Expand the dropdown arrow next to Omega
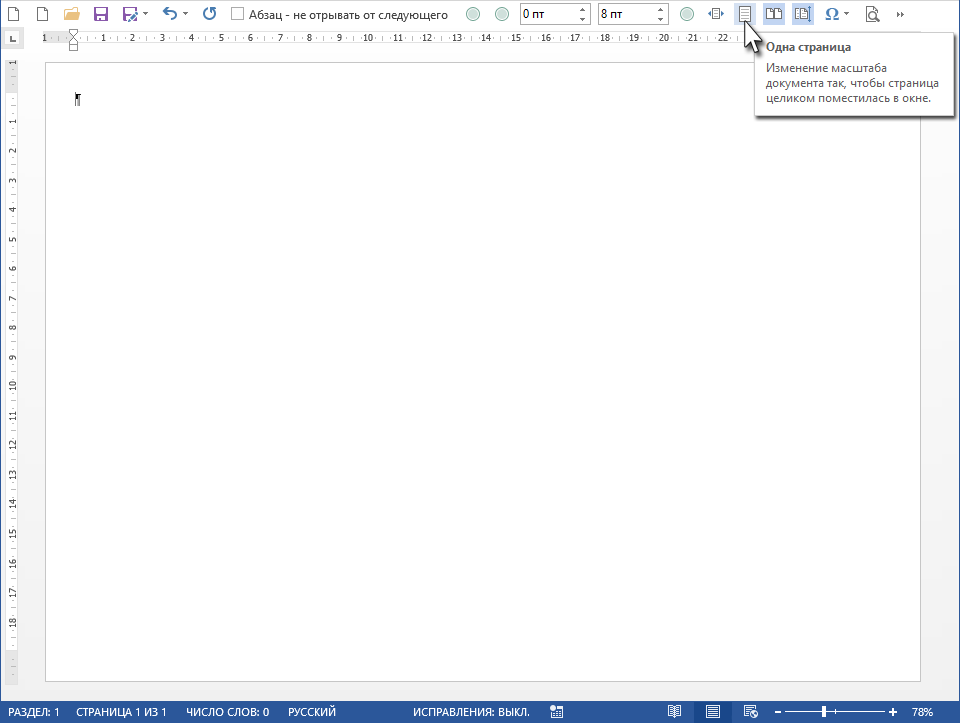 tap(846, 13)
